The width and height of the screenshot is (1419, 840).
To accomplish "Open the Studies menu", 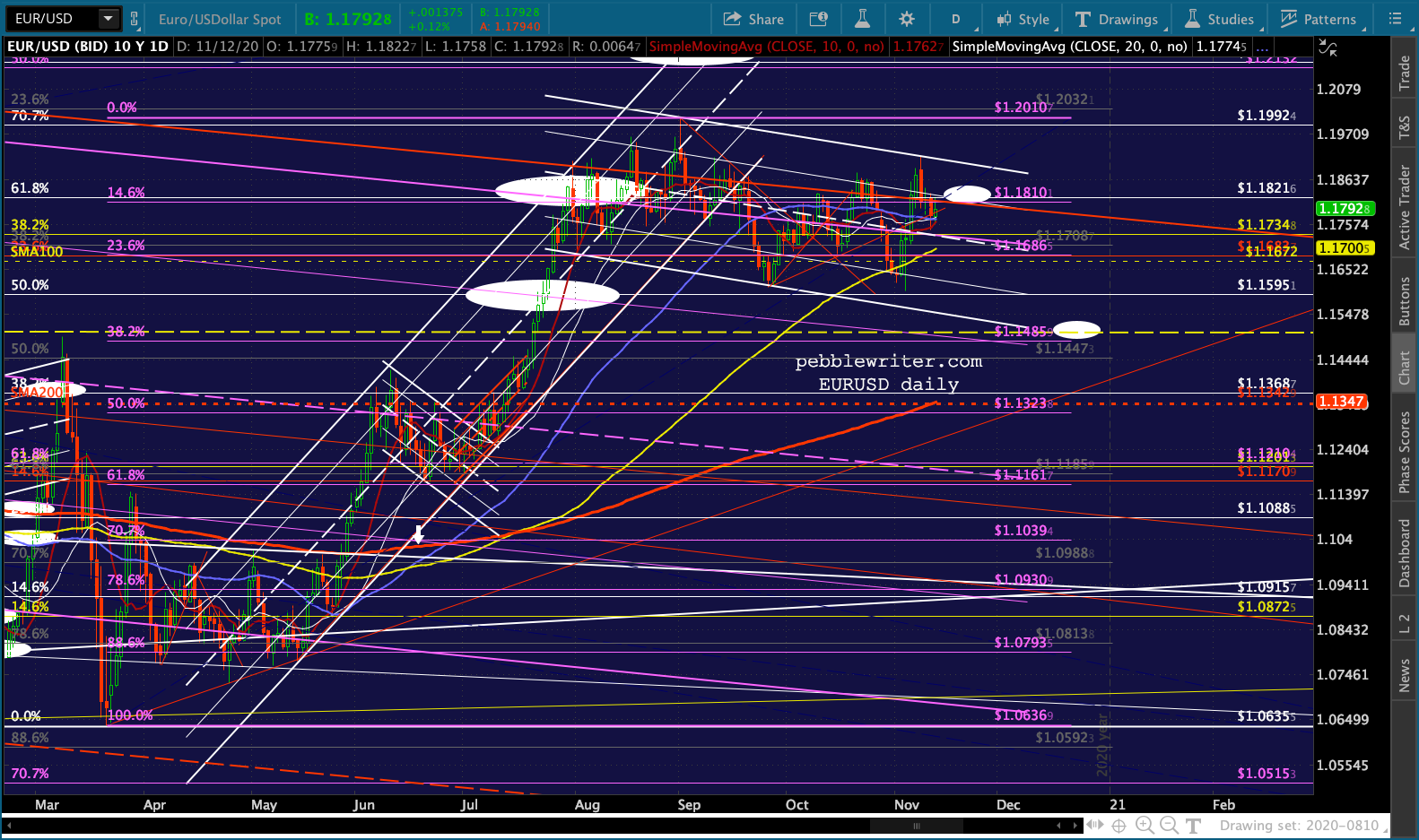I will (1220, 19).
